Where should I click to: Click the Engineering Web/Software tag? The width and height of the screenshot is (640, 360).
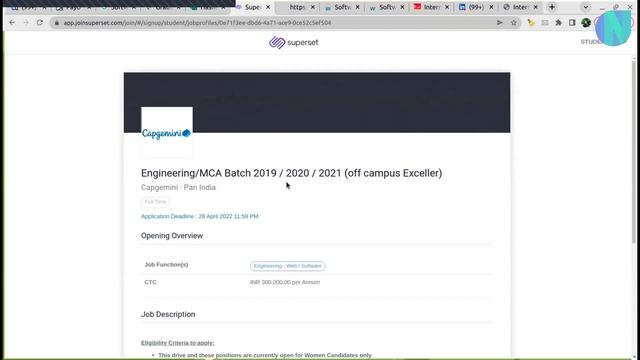coord(288,266)
